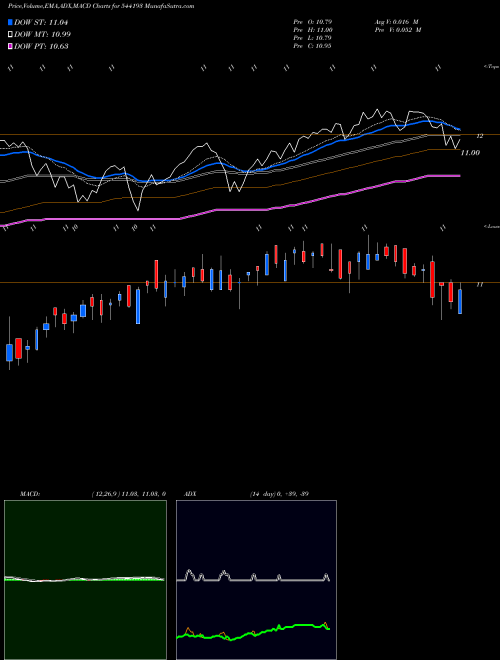This screenshot has width=500, height=660.
Task: Click the 'Pre L: 10.79' low value
Action: [x=312, y=38]
